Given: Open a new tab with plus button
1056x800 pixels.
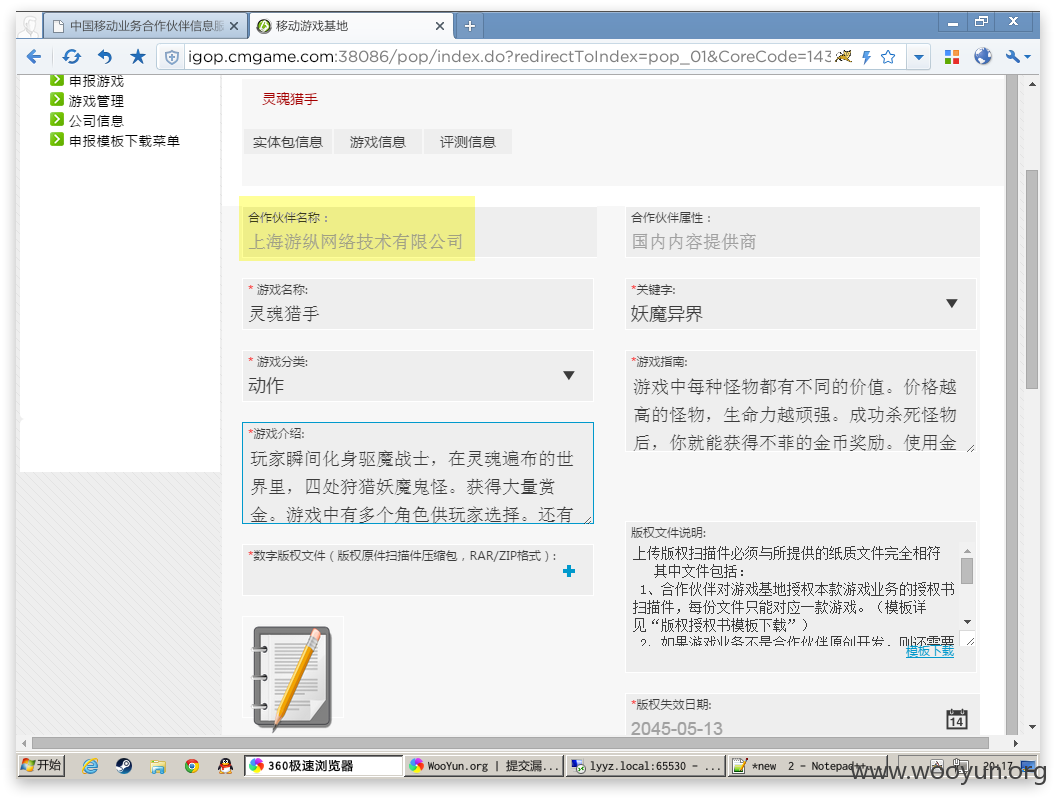Looking at the screenshot, I should pyautogui.click(x=470, y=26).
